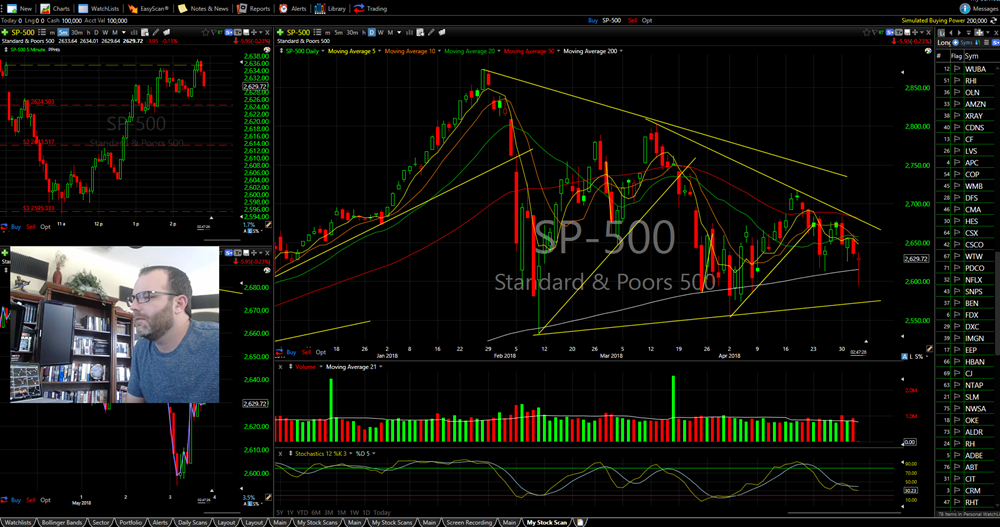Open chart color palette on daily chart
1000x527 pixels.
pyautogui.click(x=928, y=50)
